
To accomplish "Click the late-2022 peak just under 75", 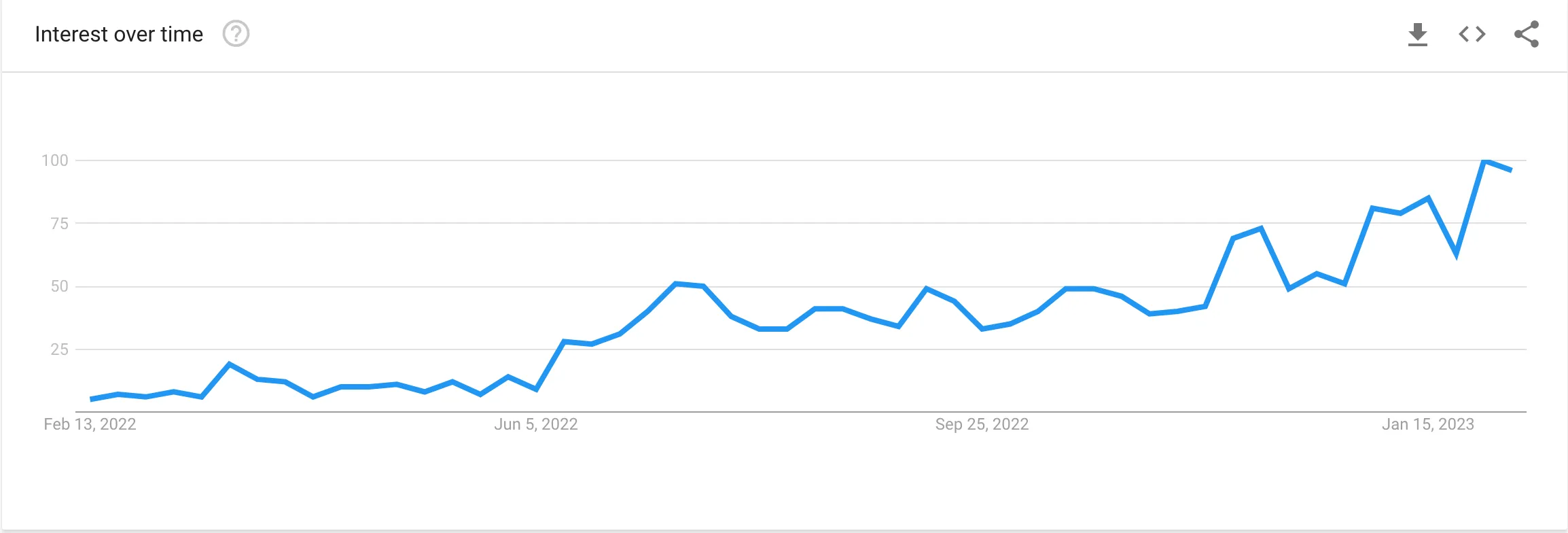I will click(1261, 228).
